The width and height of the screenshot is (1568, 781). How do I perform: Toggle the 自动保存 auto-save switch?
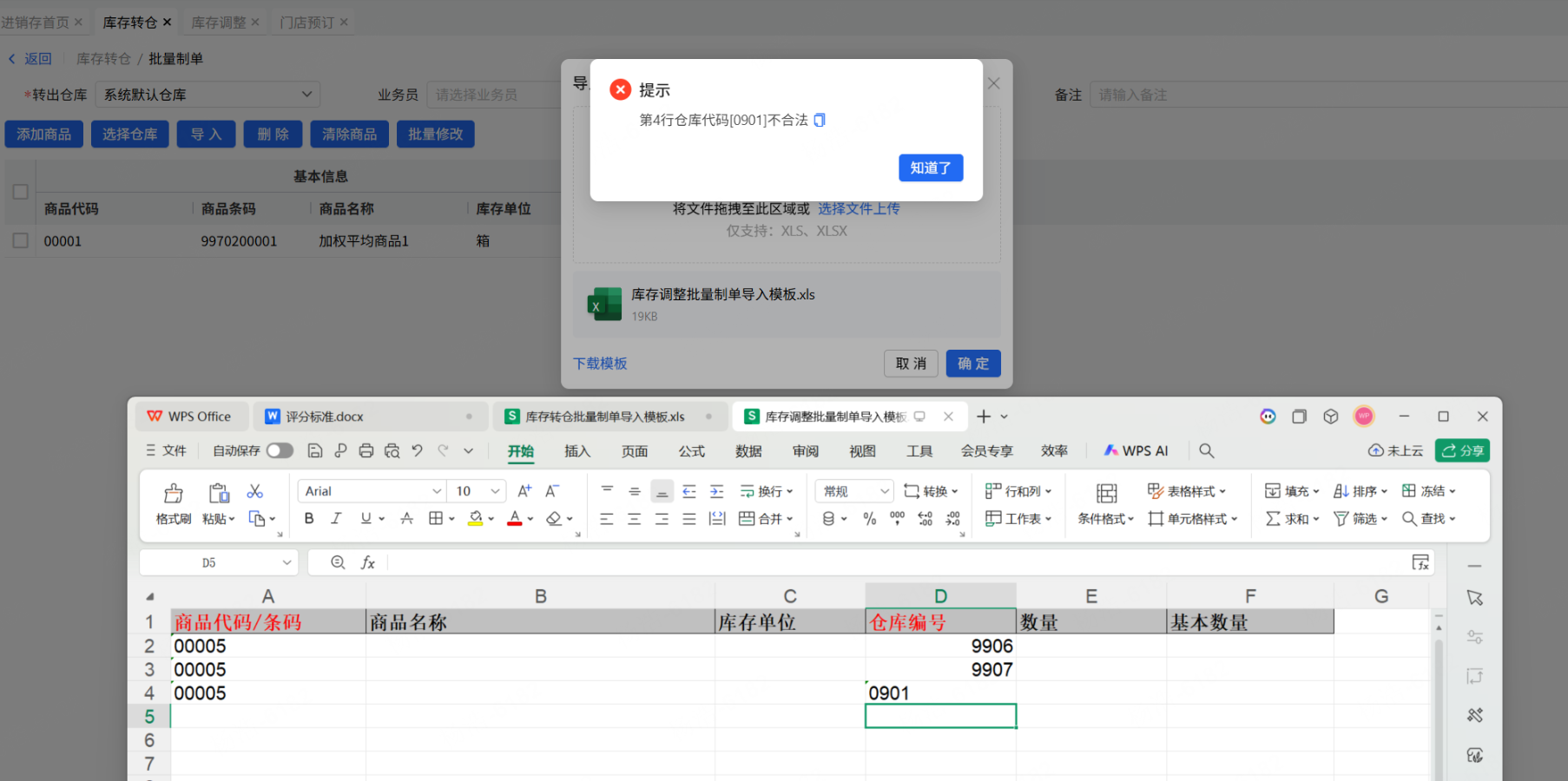click(x=280, y=450)
